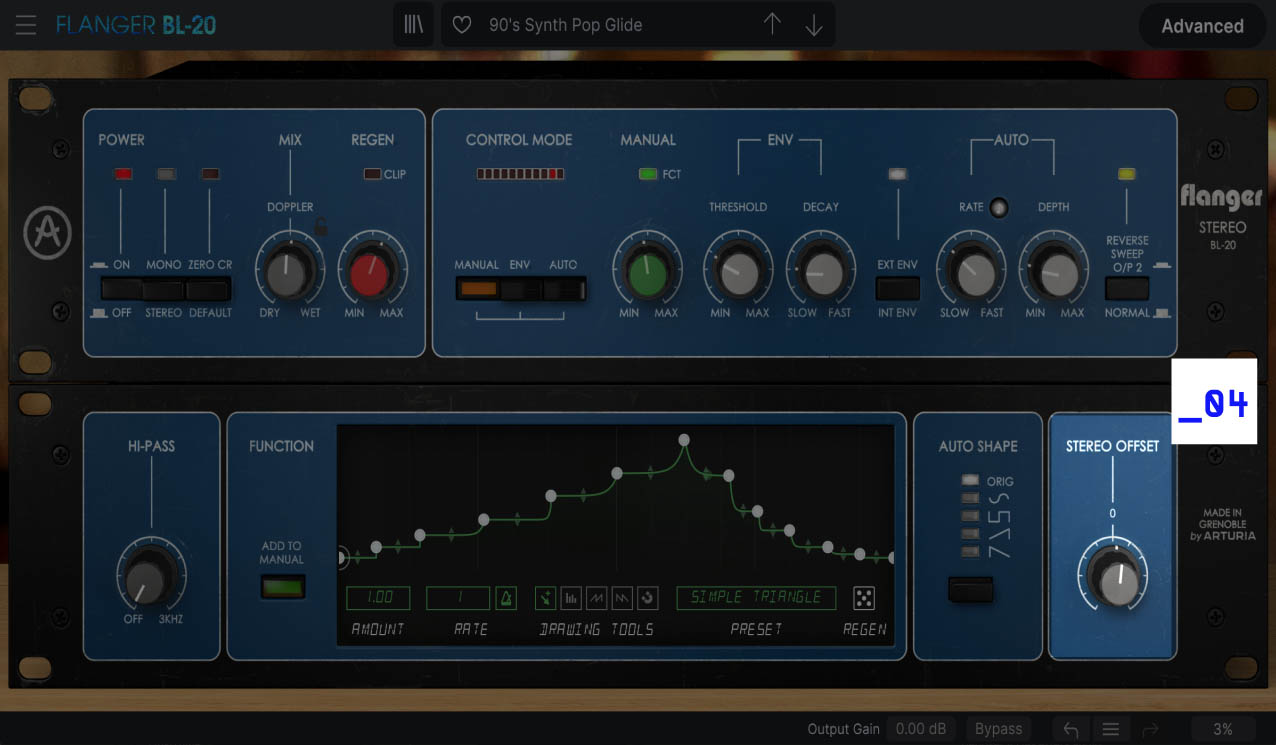Screen dimensions: 1276x745
Task: Click Bypass in the bottom bar
Action: point(997,728)
